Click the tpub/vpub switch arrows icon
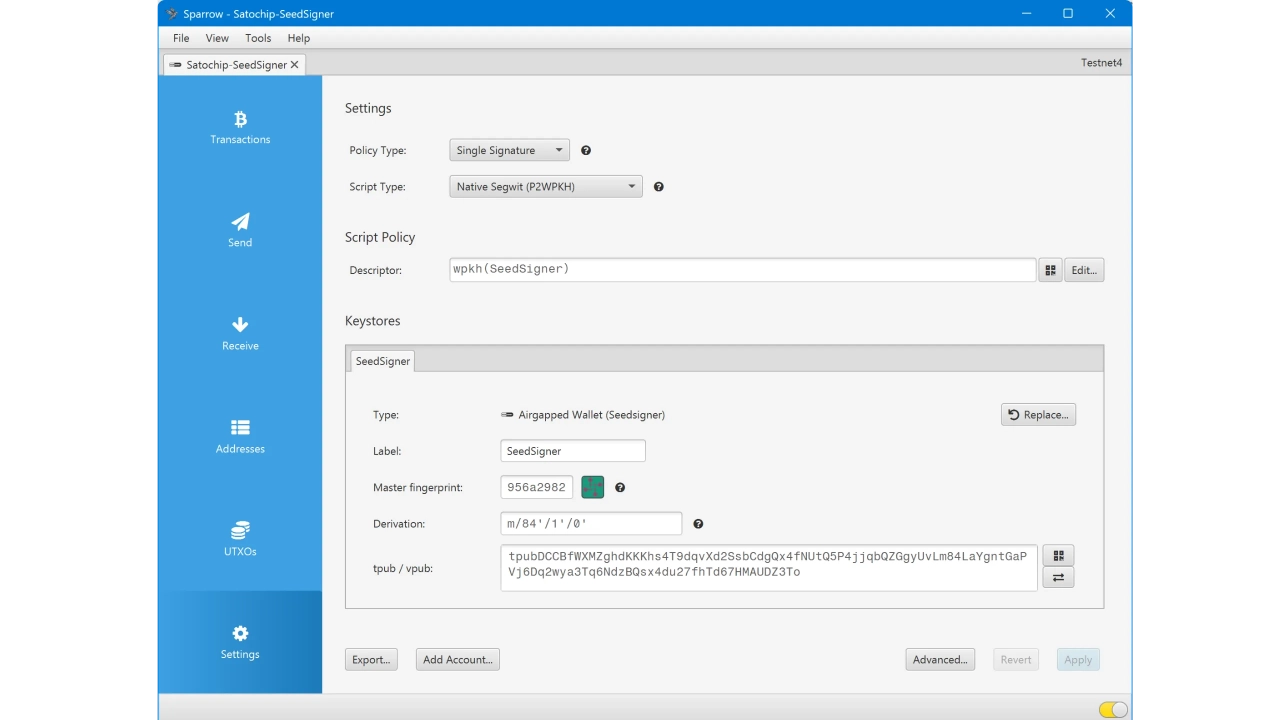 1058,577
